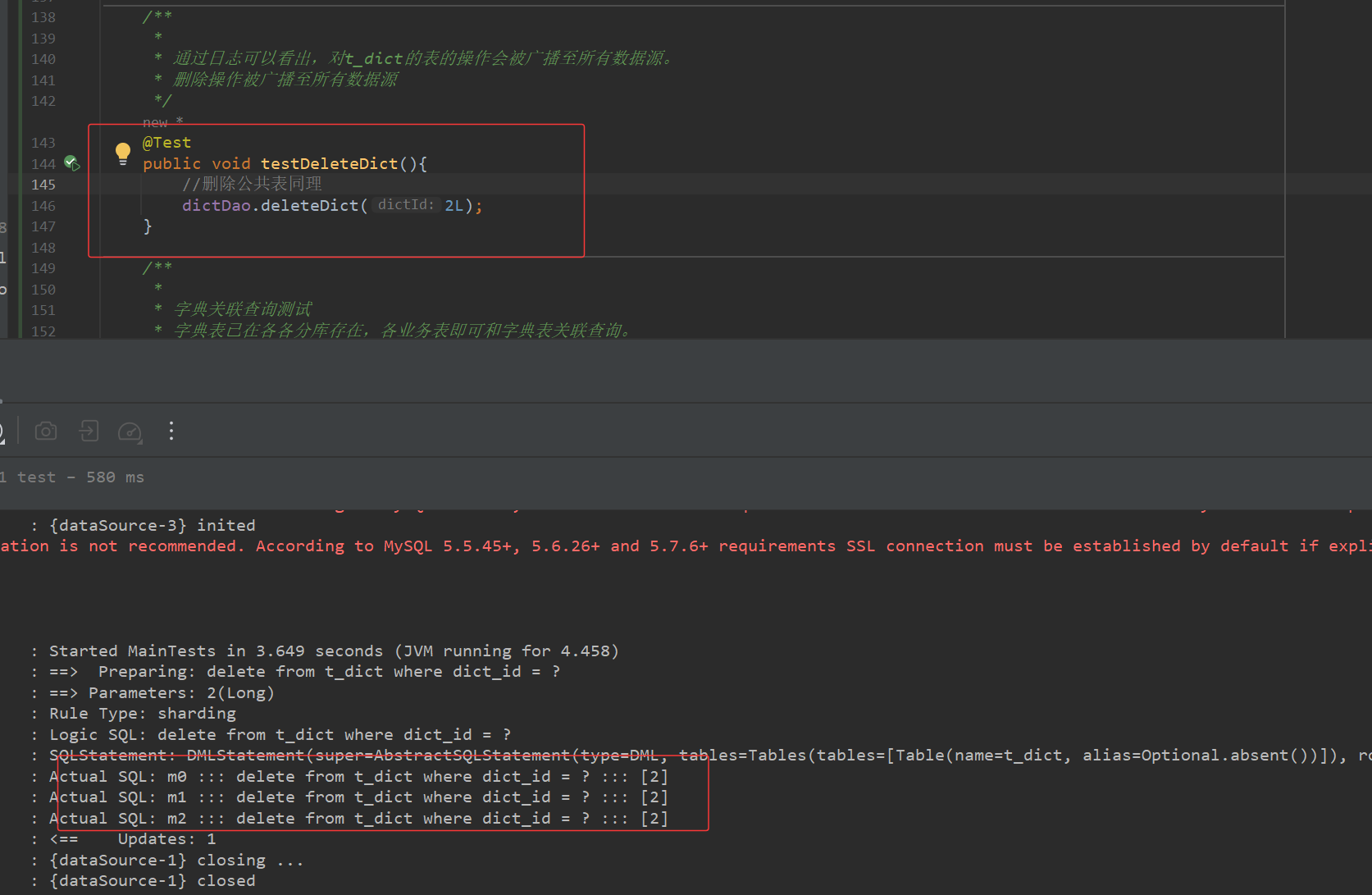The image size is (1372, 895).
Task: Click the @Test annotation on line 143
Action: tap(166, 143)
